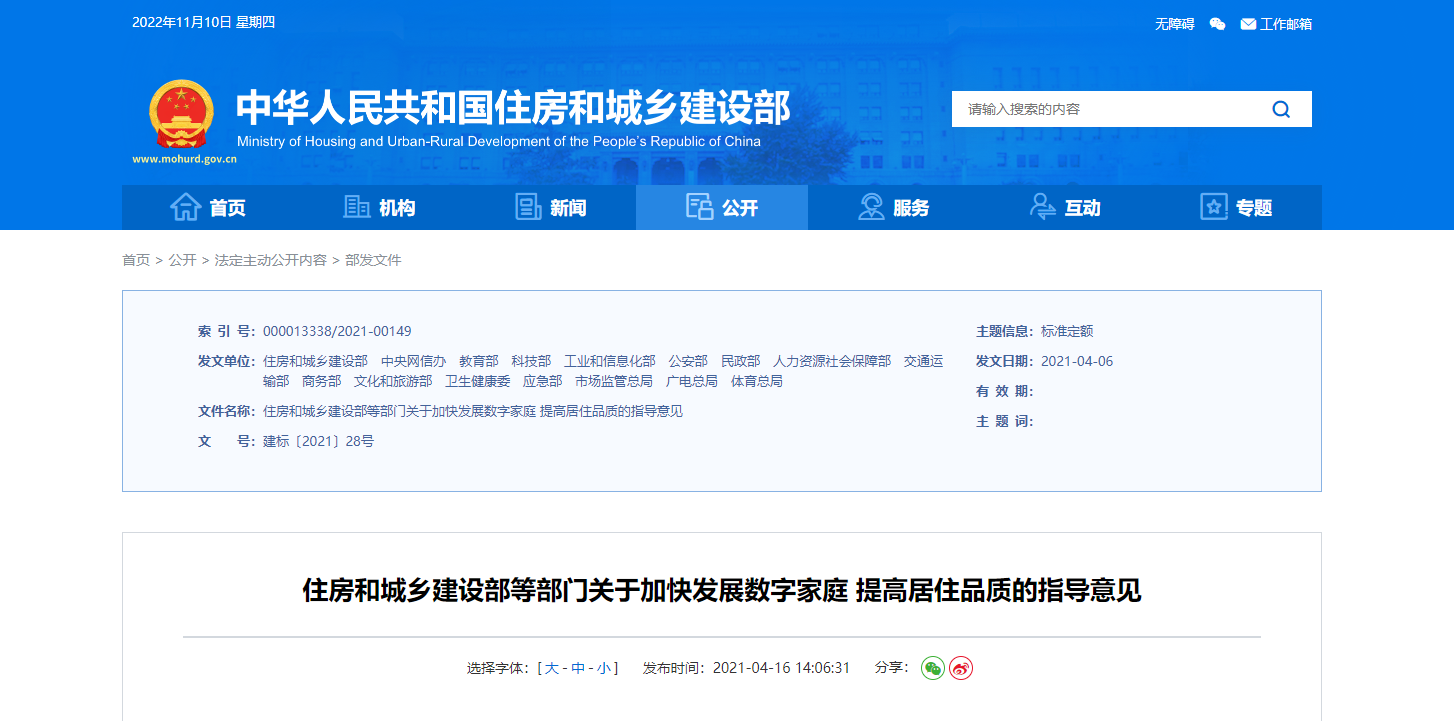Screen dimensions: 1454x721
Task: Open the 专题 navigation tab
Action: click(x=1236, y=207)
